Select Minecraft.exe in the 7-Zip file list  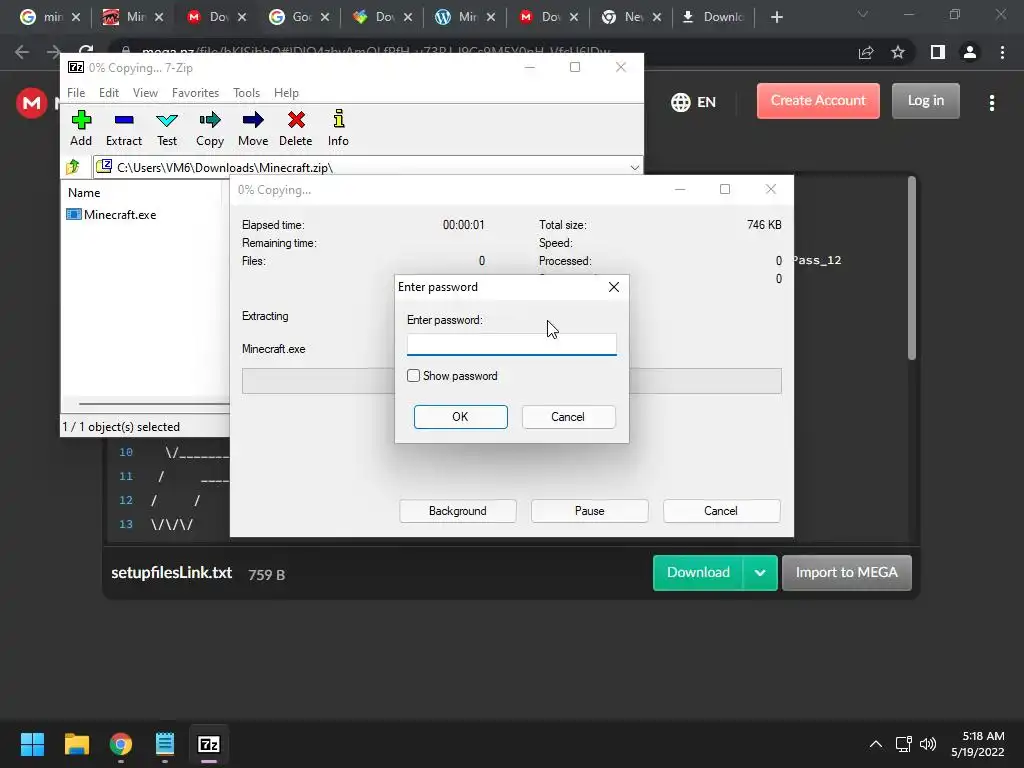coord(112,214)
